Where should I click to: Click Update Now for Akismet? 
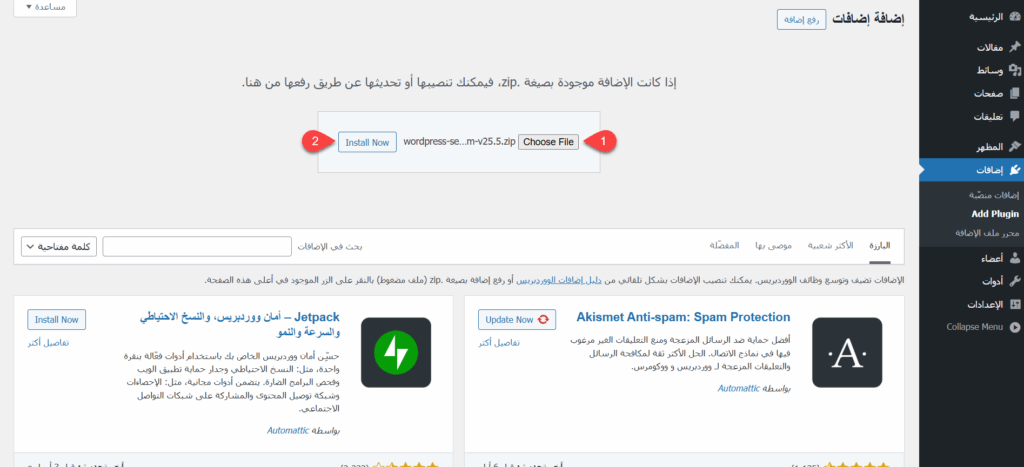(517, 319)
